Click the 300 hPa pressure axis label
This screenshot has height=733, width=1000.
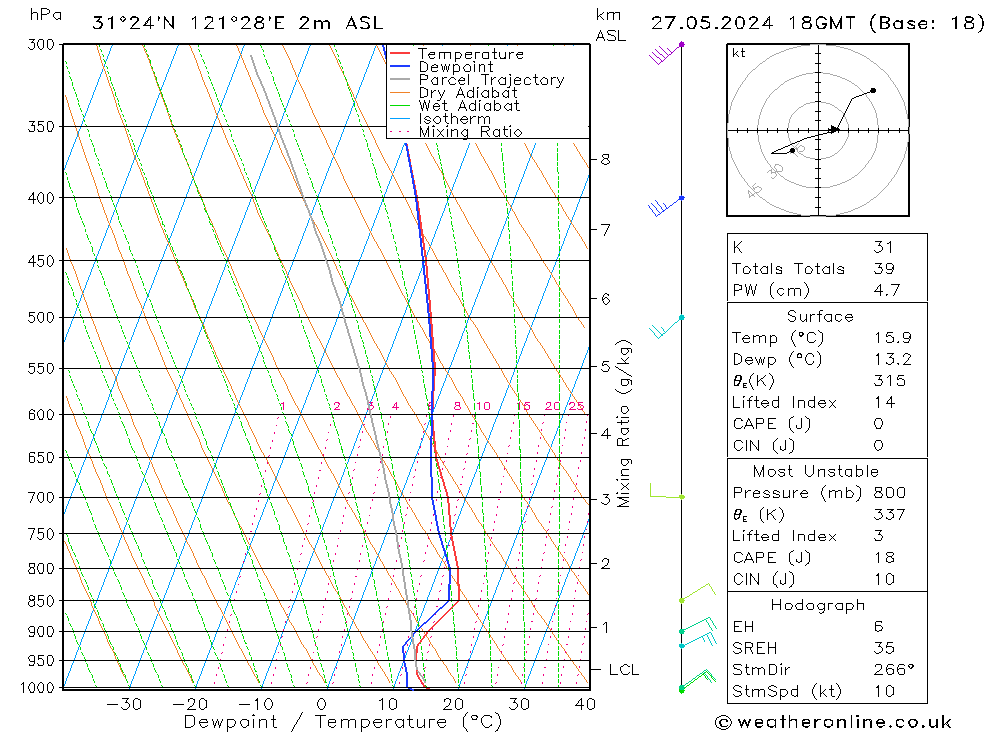(x=41, y=45)
